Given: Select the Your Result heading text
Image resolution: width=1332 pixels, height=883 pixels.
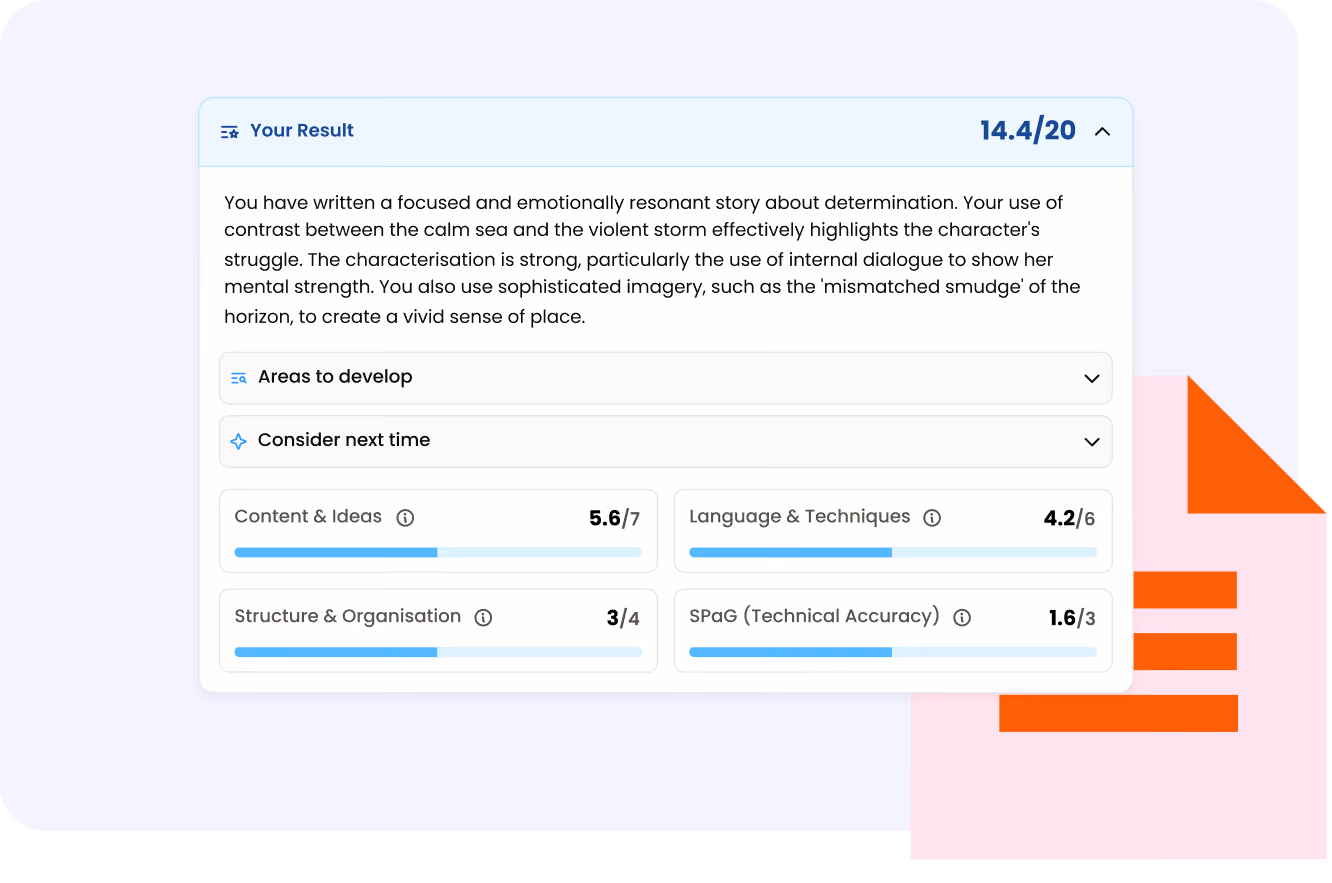Looking at the screenshot, I should pyautogui.click(x=302, y=131).
